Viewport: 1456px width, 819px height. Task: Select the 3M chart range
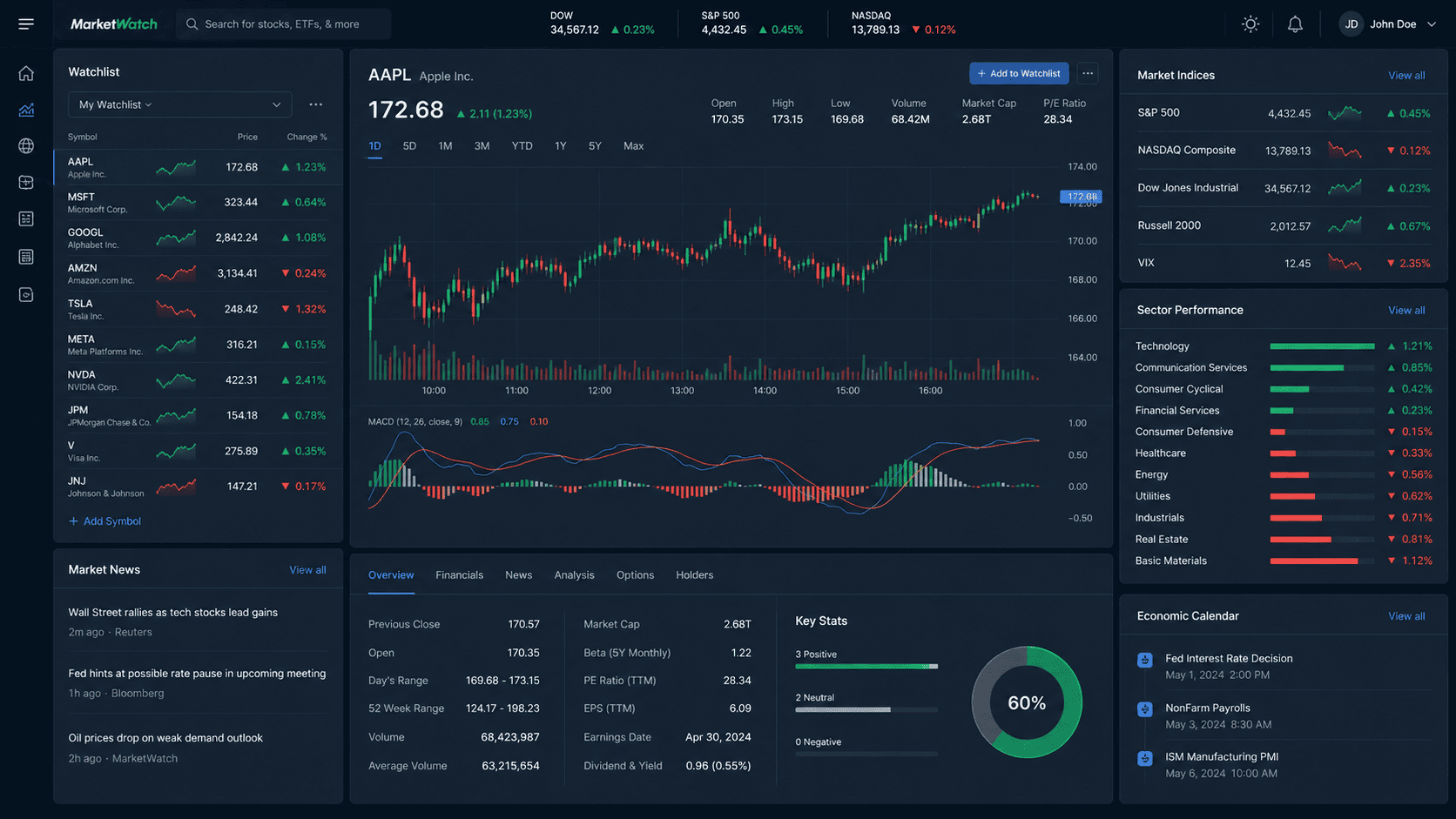pyautogui.click(x=482, y=146)
